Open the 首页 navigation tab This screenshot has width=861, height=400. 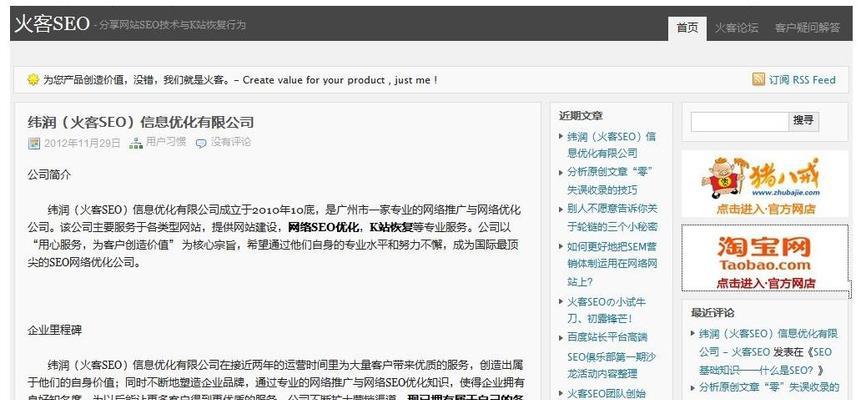687,28
